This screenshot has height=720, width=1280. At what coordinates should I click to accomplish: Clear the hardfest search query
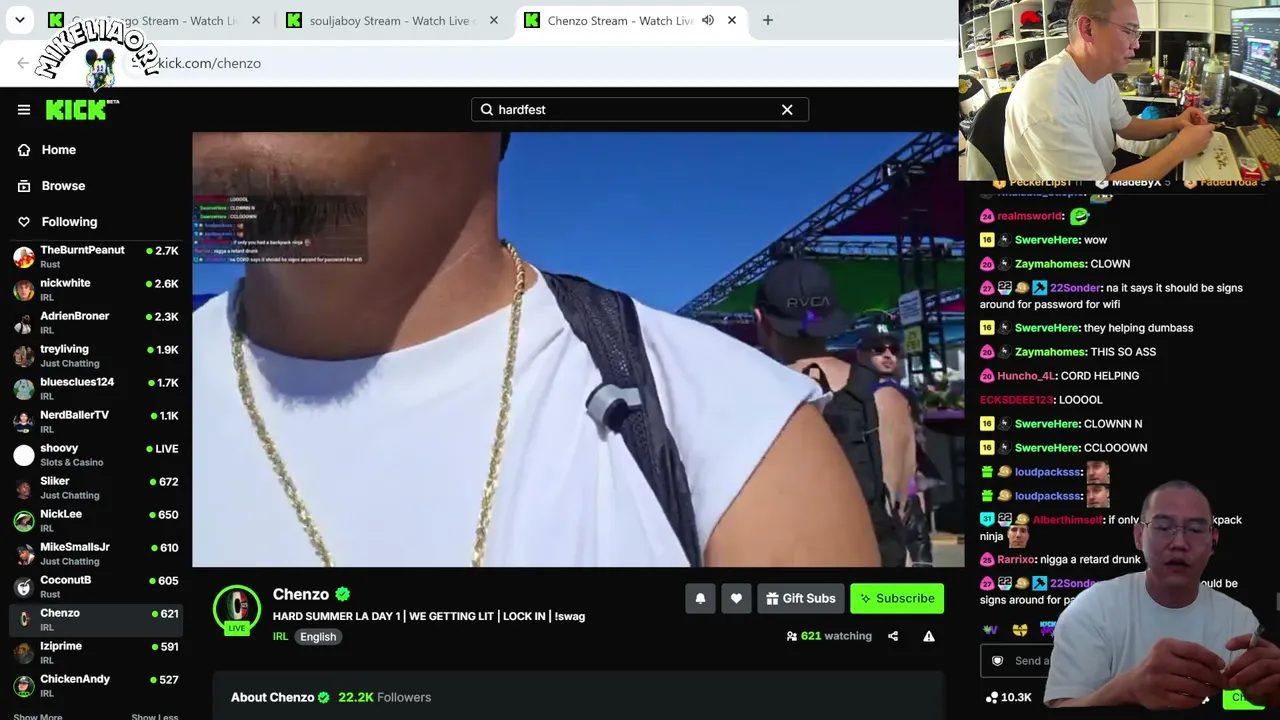point(787,110)
